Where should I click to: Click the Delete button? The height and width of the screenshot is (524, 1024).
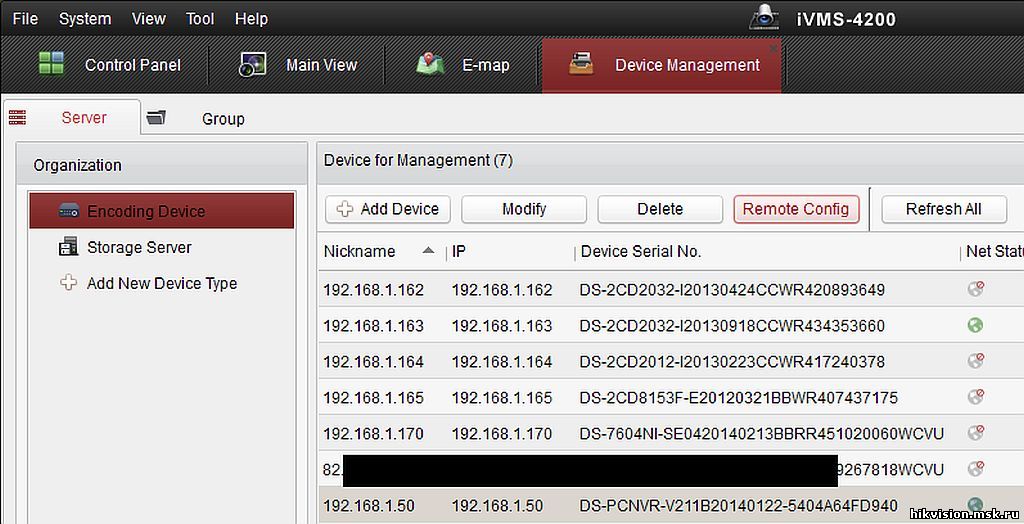click(660, 209)
